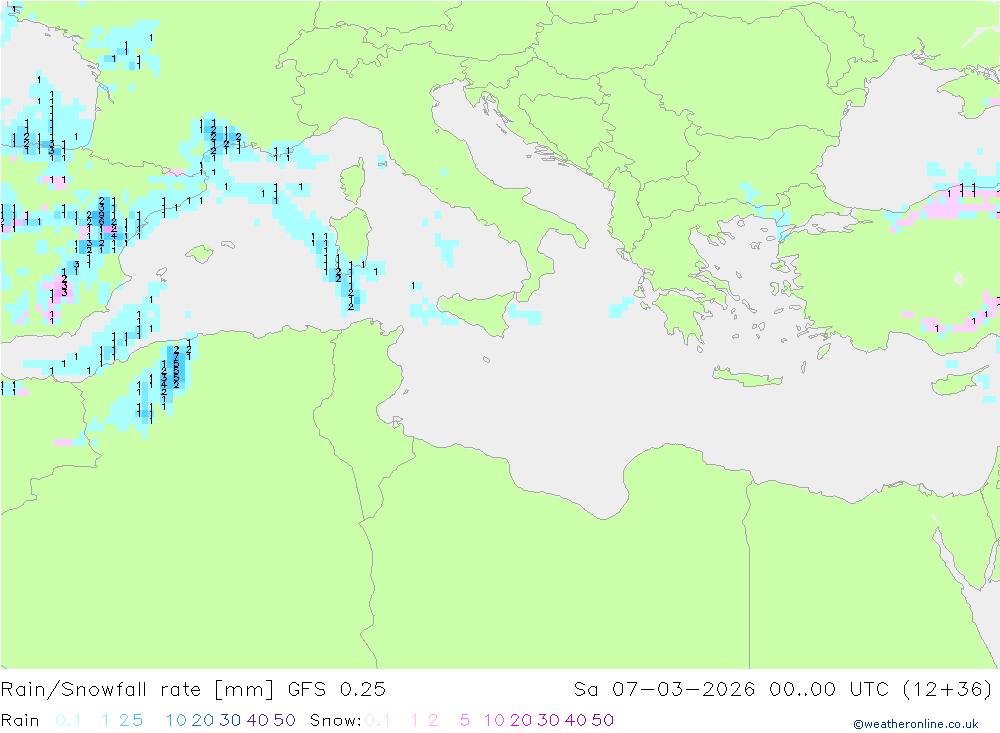This screenshot has height=733, width=1000.
Task: Click the rain legend value 40
Action: [258, 720]
